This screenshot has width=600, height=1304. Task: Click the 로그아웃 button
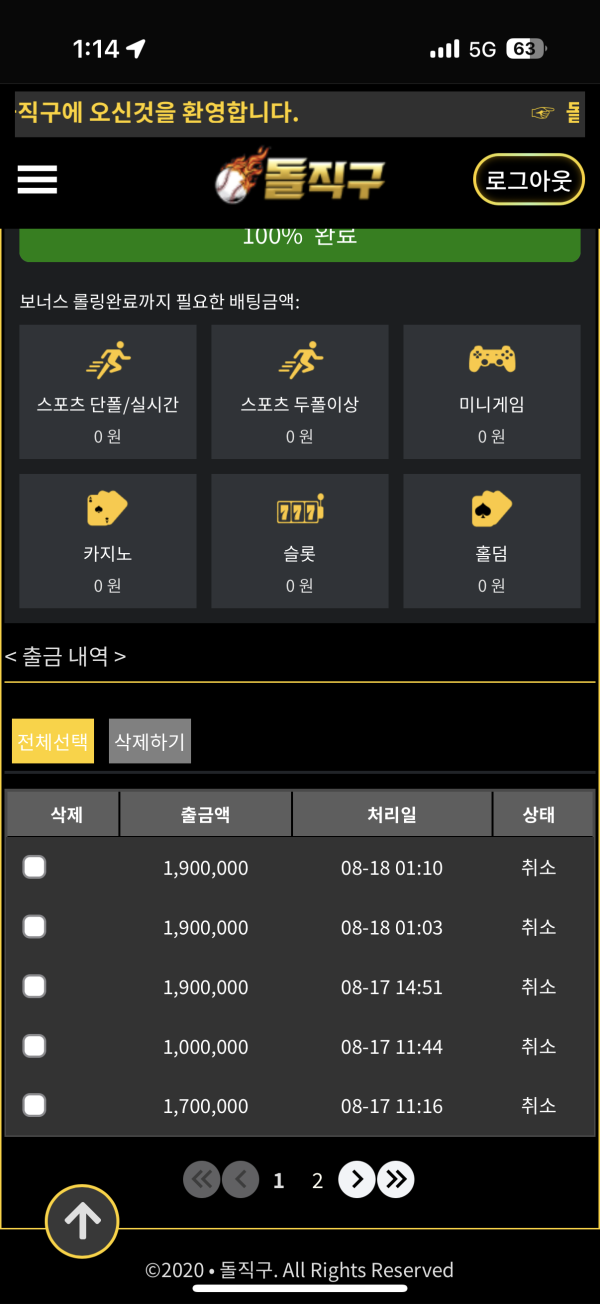[528, 179]
